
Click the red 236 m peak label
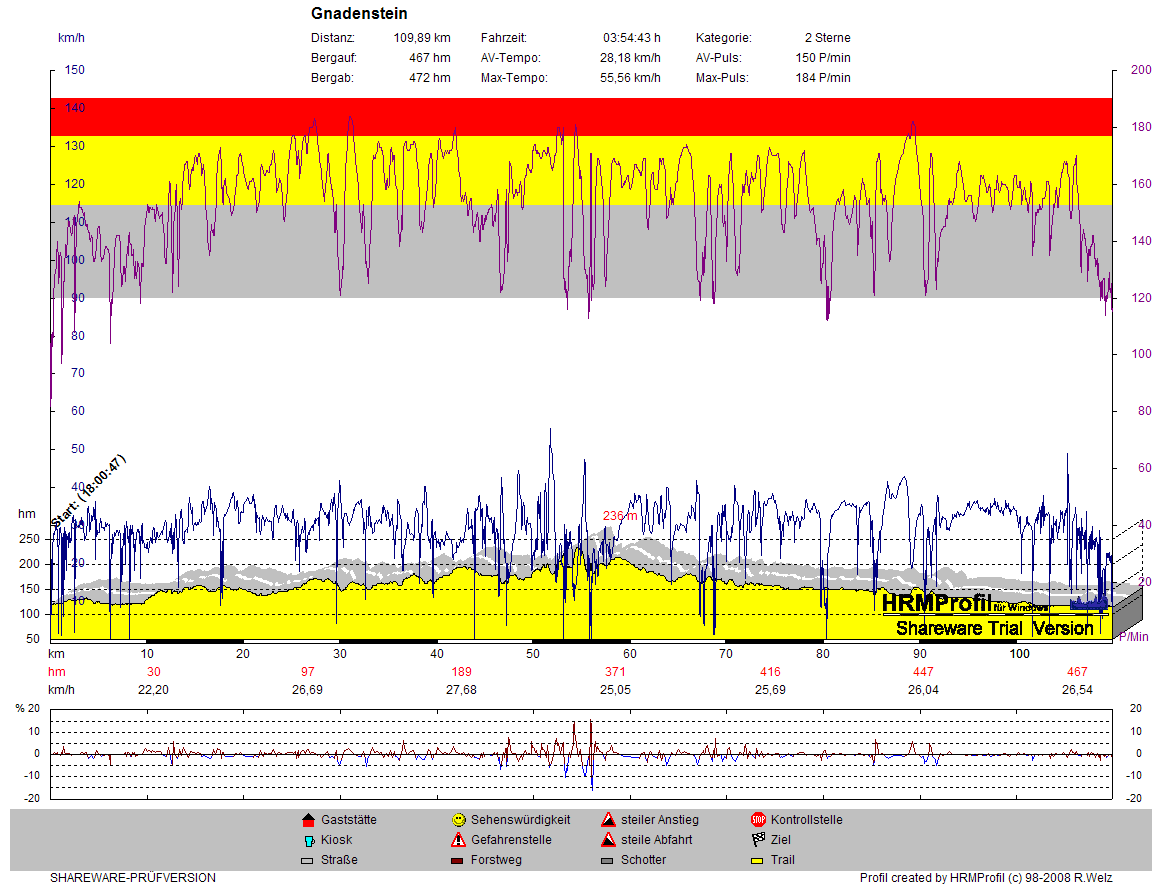(620, 516)
